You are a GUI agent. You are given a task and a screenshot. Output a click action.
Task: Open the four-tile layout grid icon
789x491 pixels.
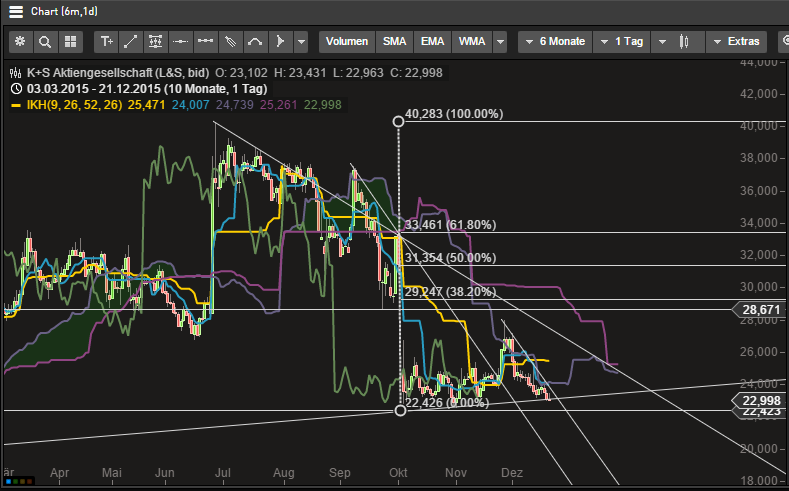coord(70,42)
